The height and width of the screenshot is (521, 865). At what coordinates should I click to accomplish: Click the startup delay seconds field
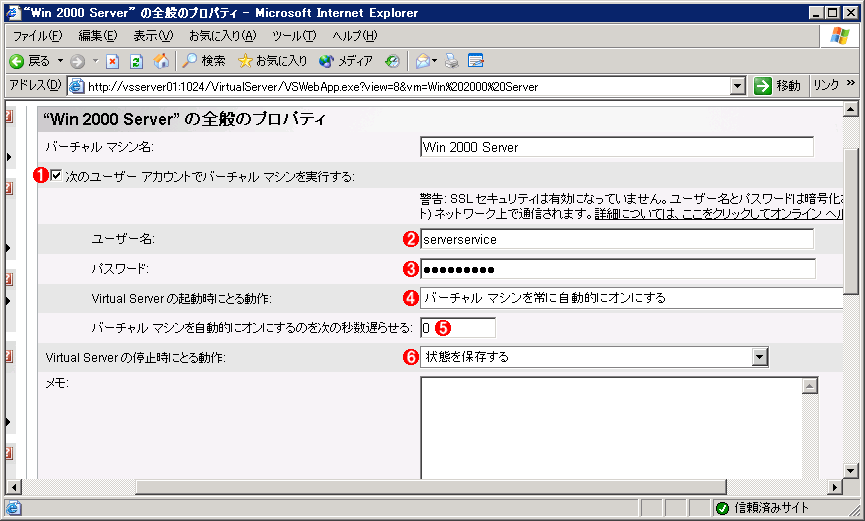click(458, 327)
